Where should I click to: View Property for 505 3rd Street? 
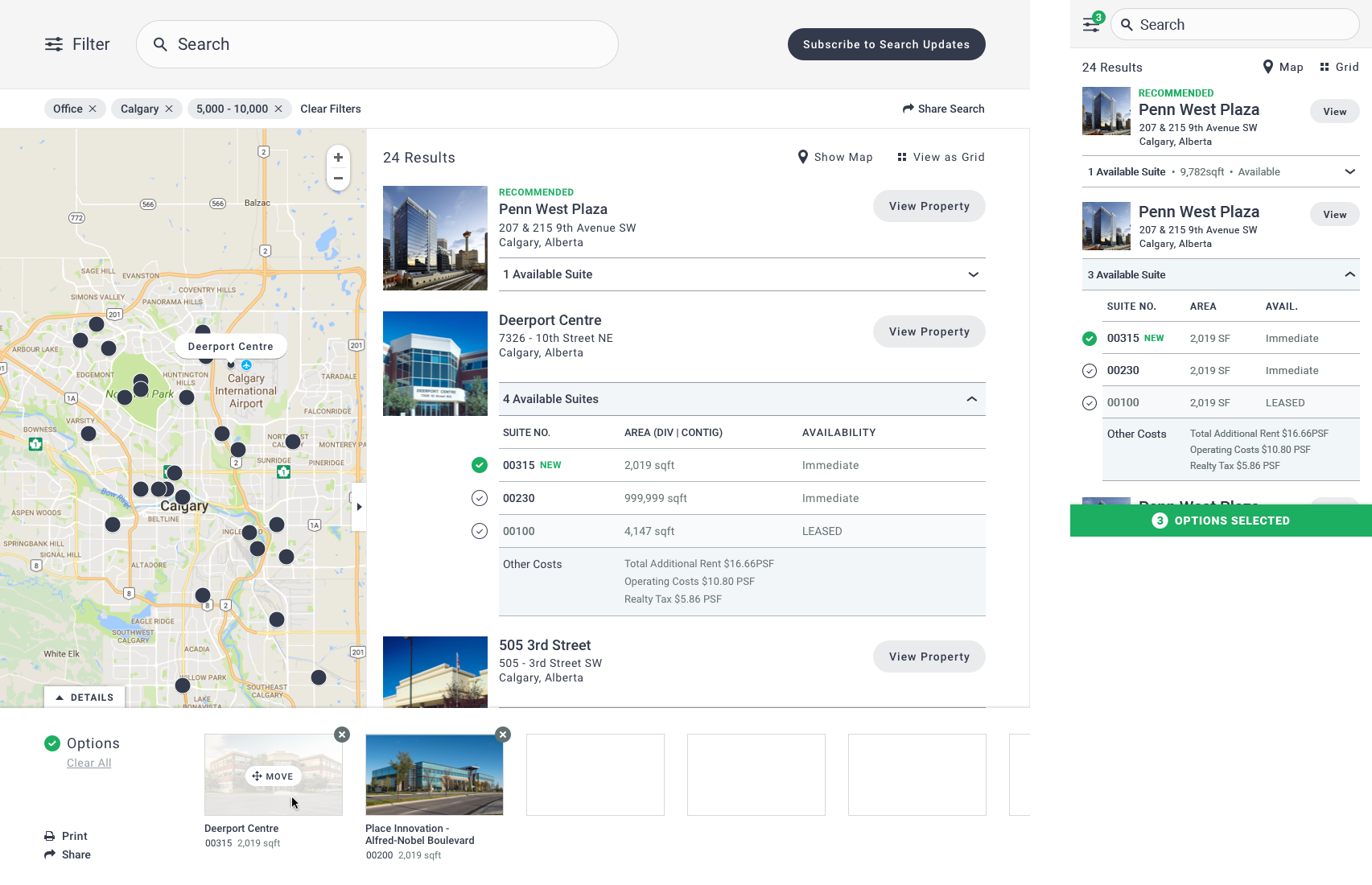pos(929,657)
